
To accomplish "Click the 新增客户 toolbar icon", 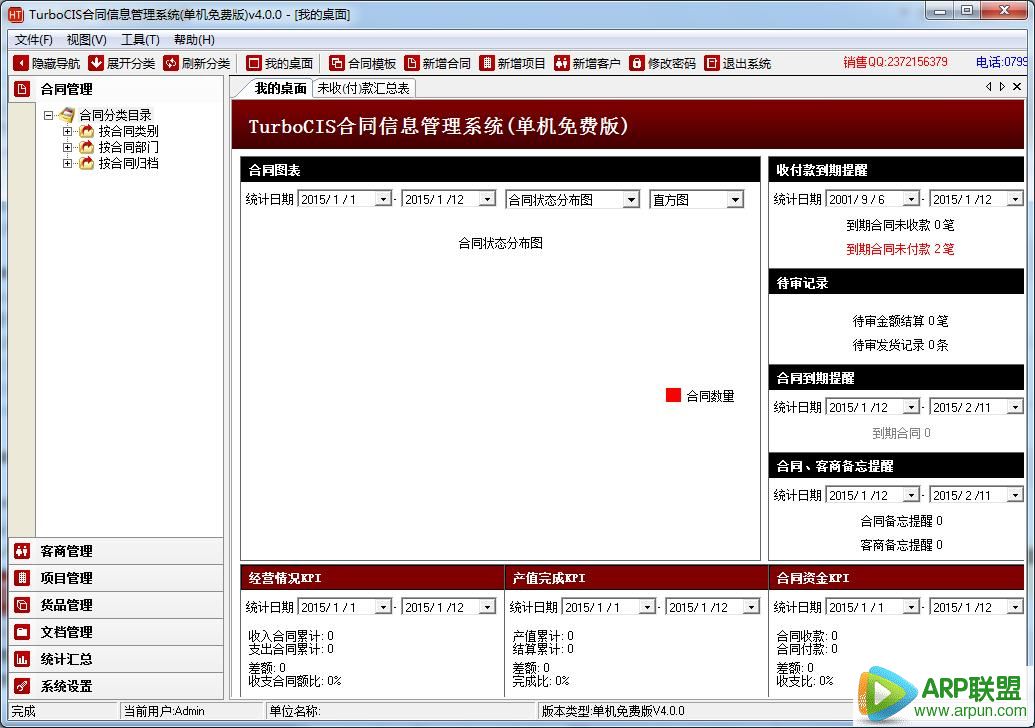I will (x=562, y=63).
